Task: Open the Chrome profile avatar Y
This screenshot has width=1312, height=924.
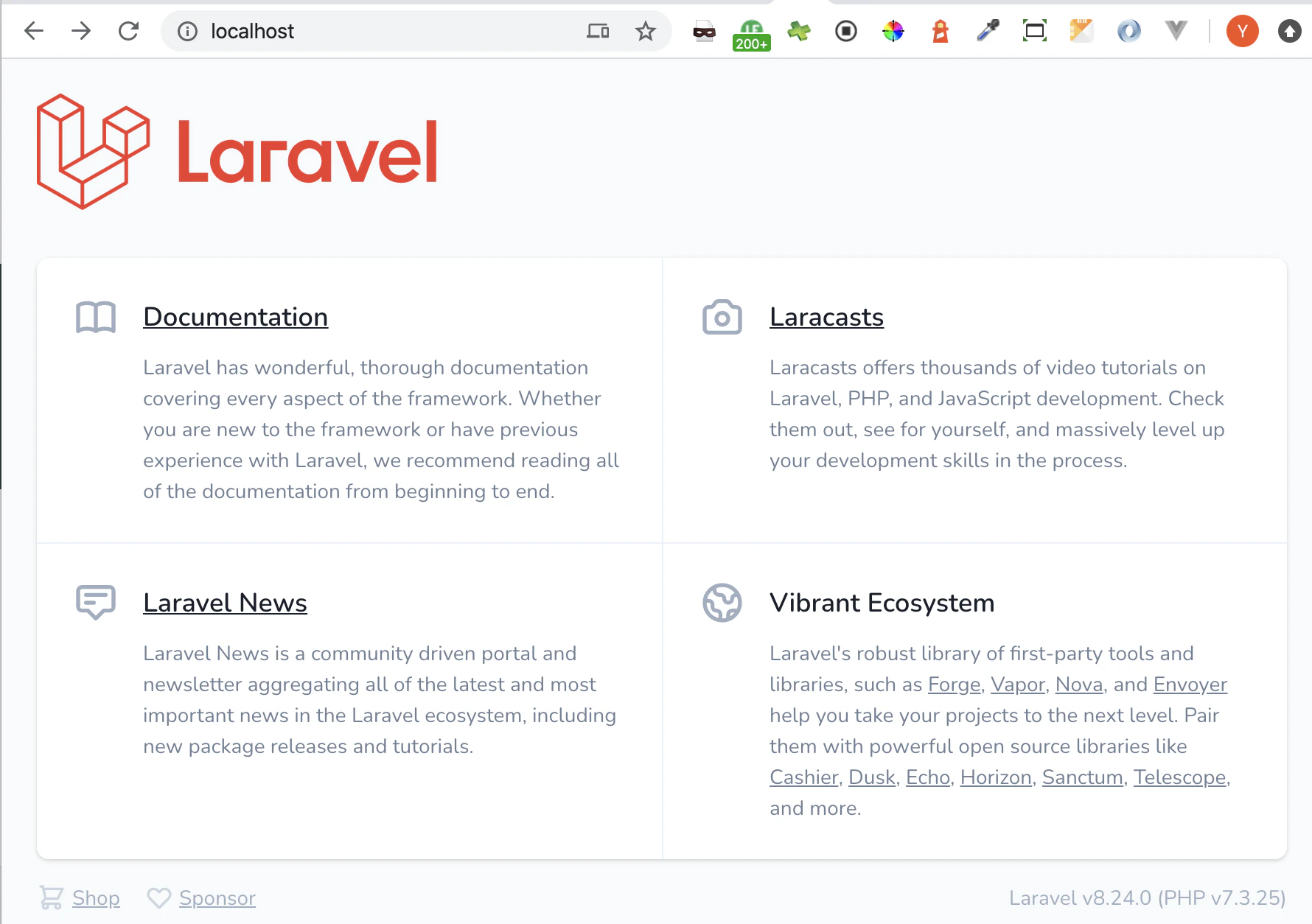Action: coord(1243,31)
